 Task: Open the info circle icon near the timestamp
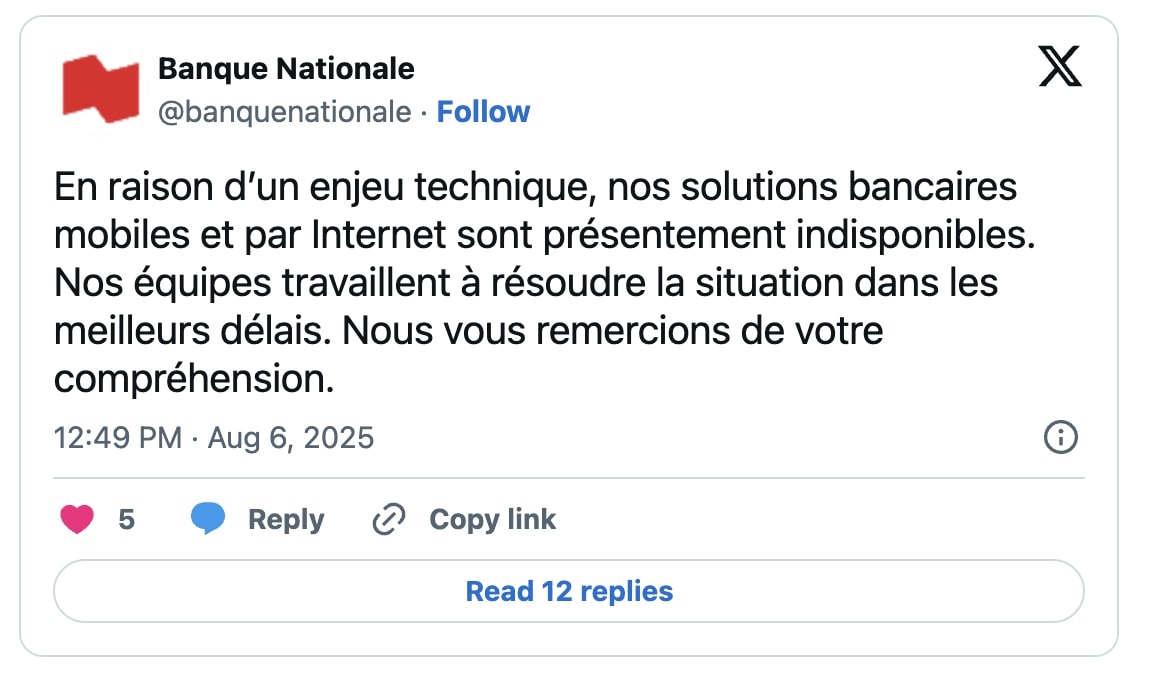pyautogui.click(x=1060, y=437)
